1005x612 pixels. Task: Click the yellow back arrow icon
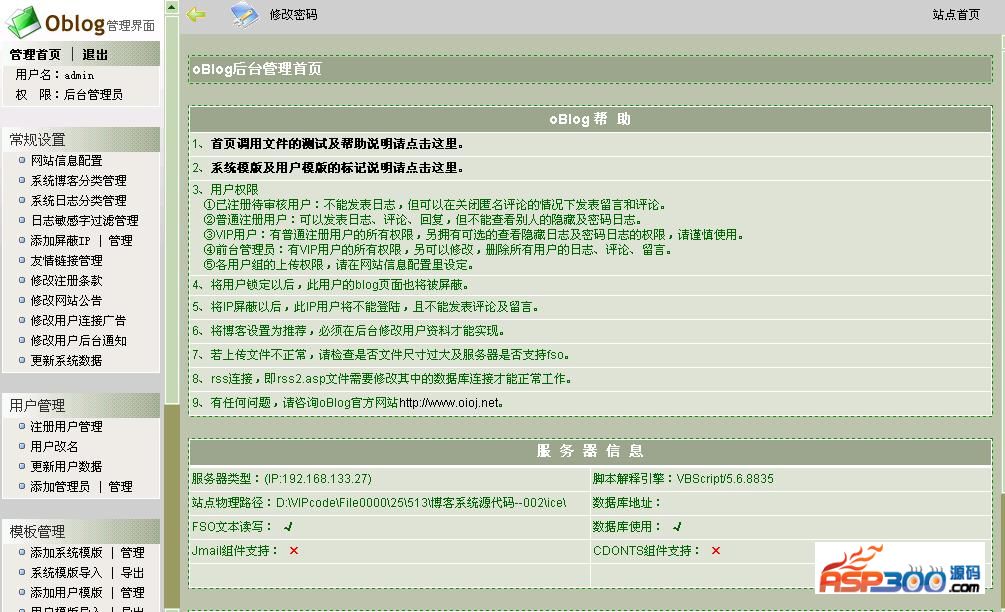[196, 14]
